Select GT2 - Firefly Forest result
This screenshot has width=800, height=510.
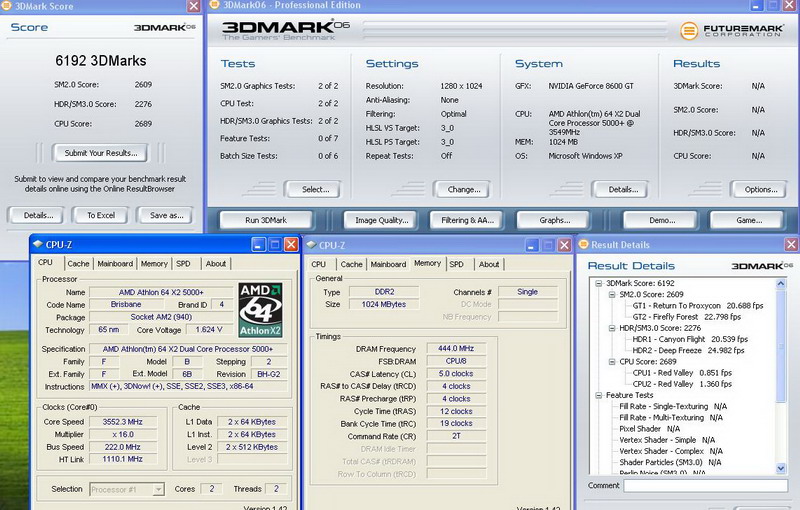[x=687, y=317]
